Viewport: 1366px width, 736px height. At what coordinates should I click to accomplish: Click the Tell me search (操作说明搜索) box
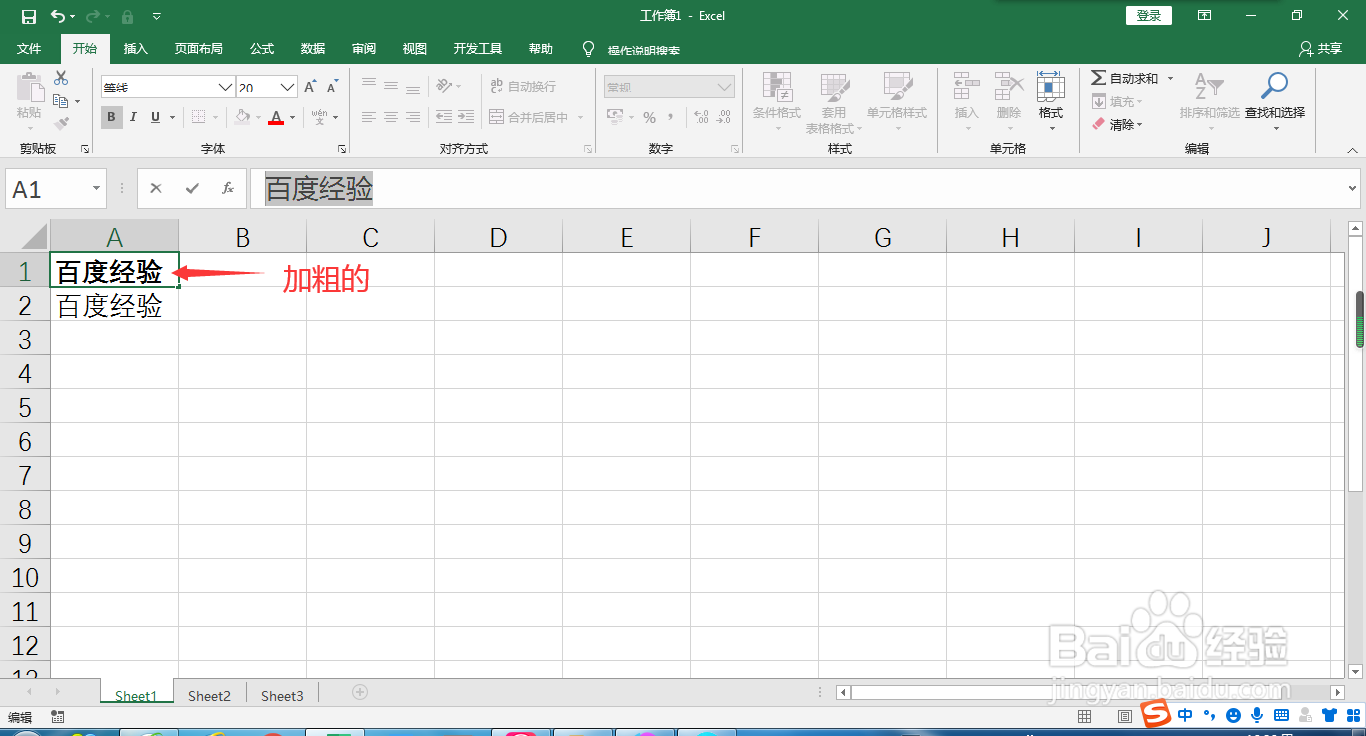click(643, 50)
